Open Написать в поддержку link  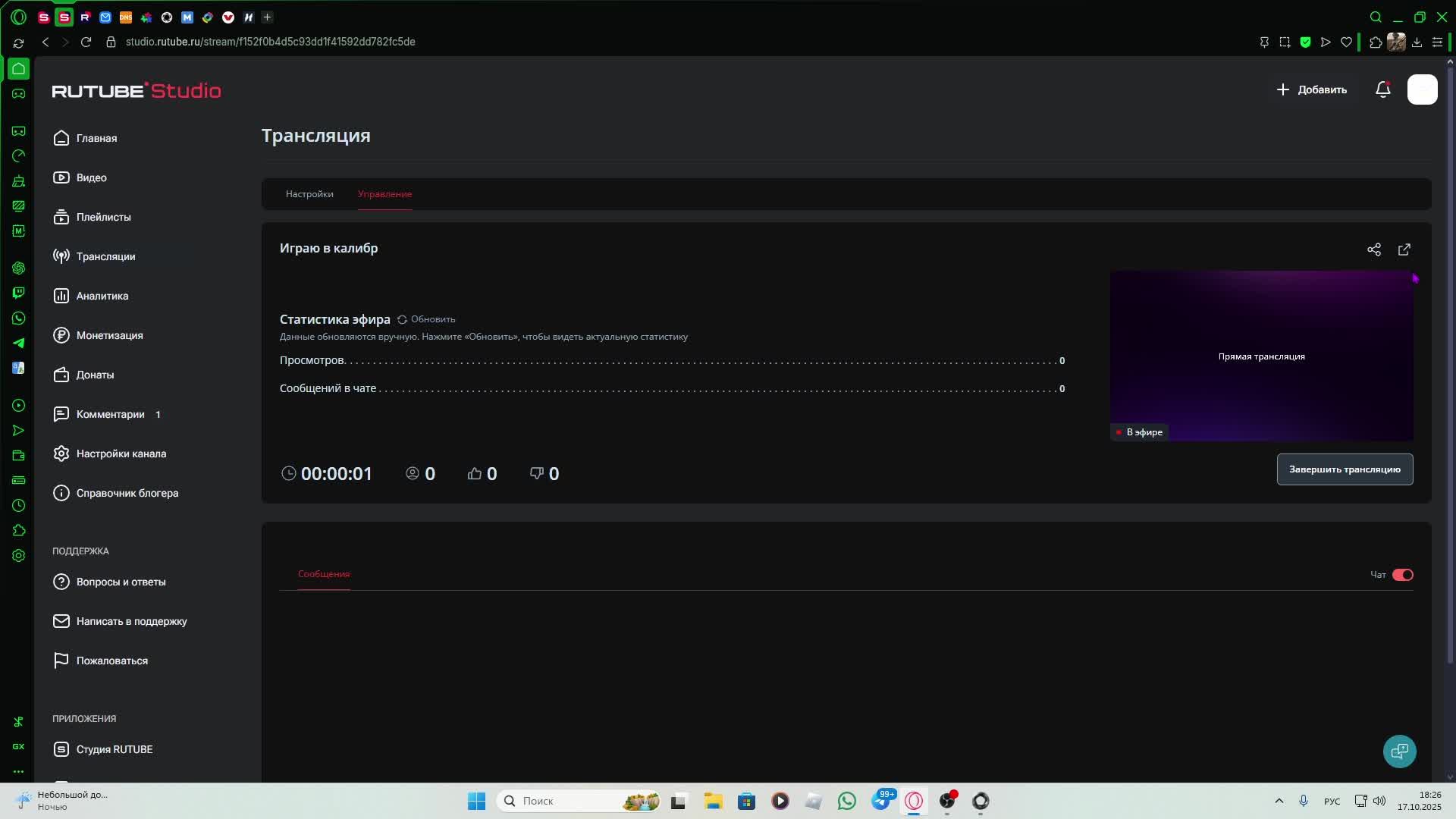(131, 621)
